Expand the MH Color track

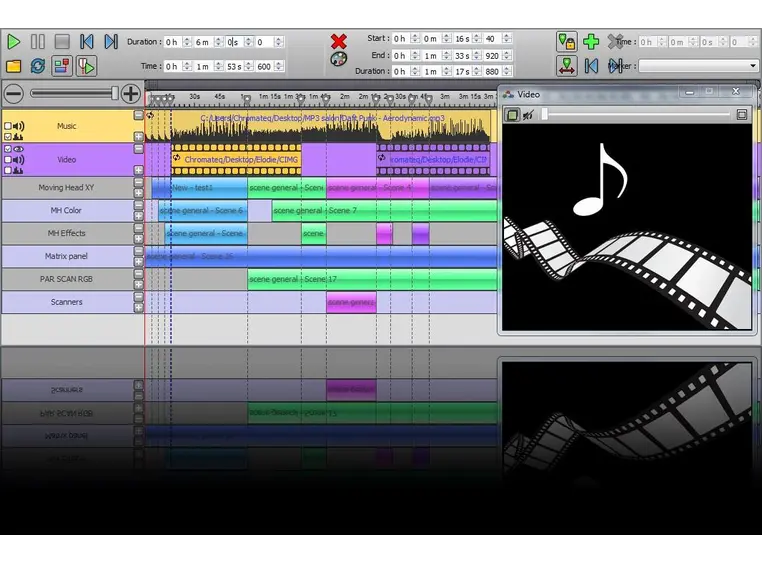click(138, 216)
